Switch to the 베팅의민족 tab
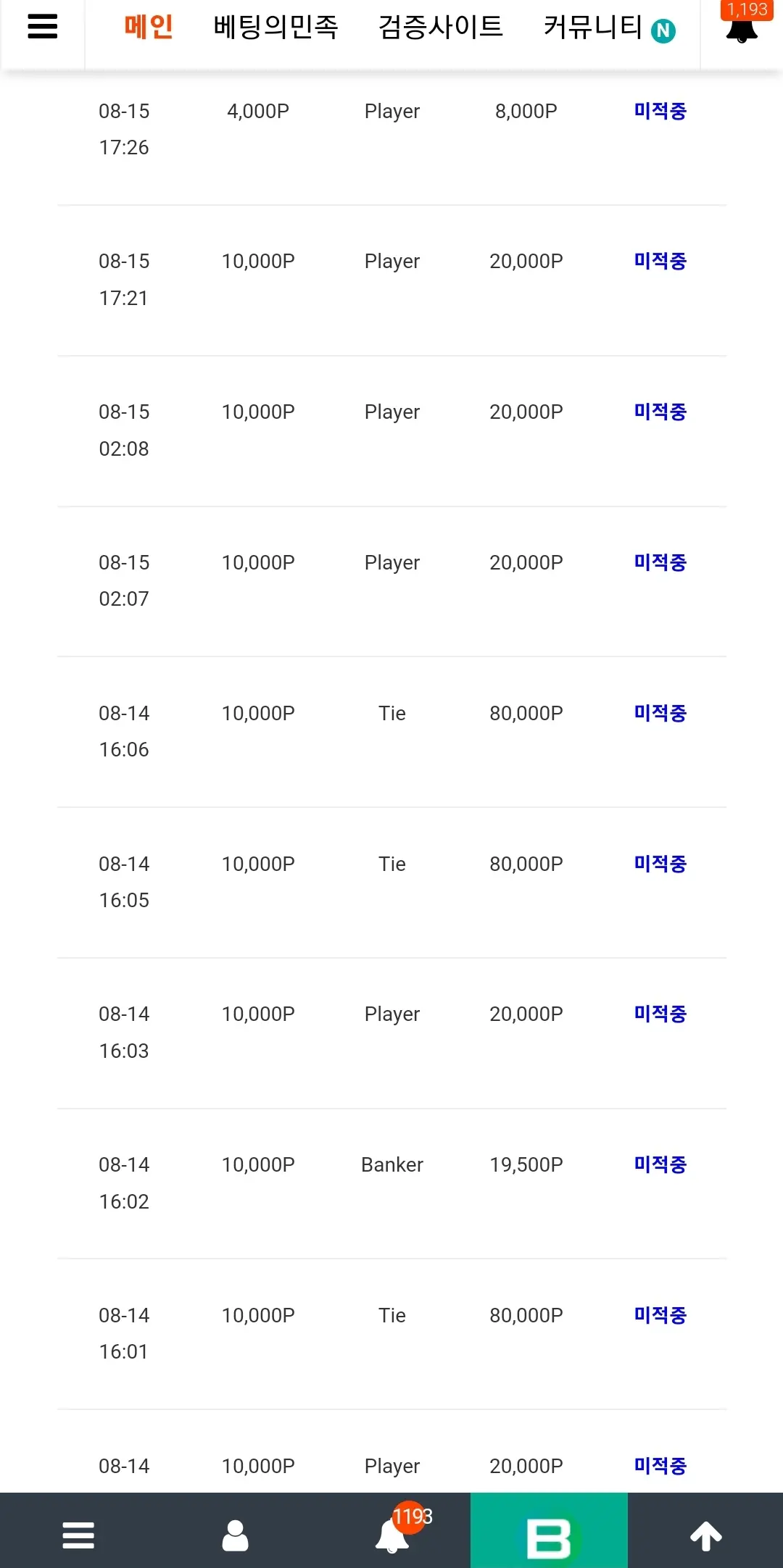The height and width of the screenshot is (1568, 783). (x=275, y=27)
